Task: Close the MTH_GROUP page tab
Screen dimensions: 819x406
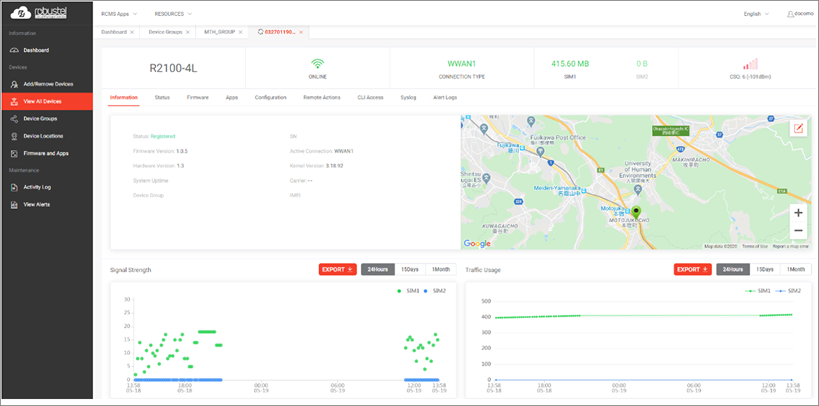Action: click(240, 32)
